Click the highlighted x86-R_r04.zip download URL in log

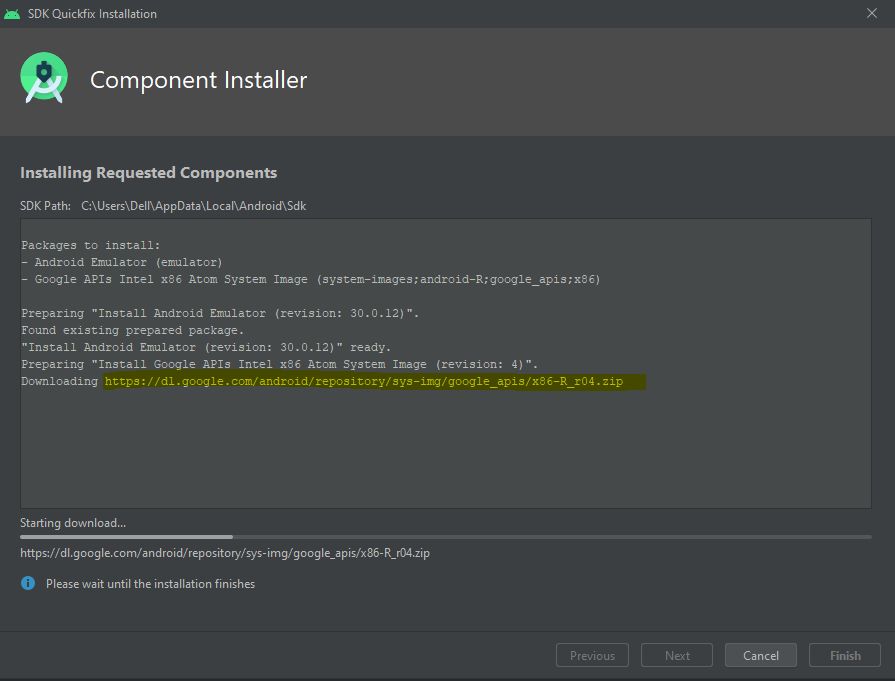pyautogui.click(x=364, y=381)
